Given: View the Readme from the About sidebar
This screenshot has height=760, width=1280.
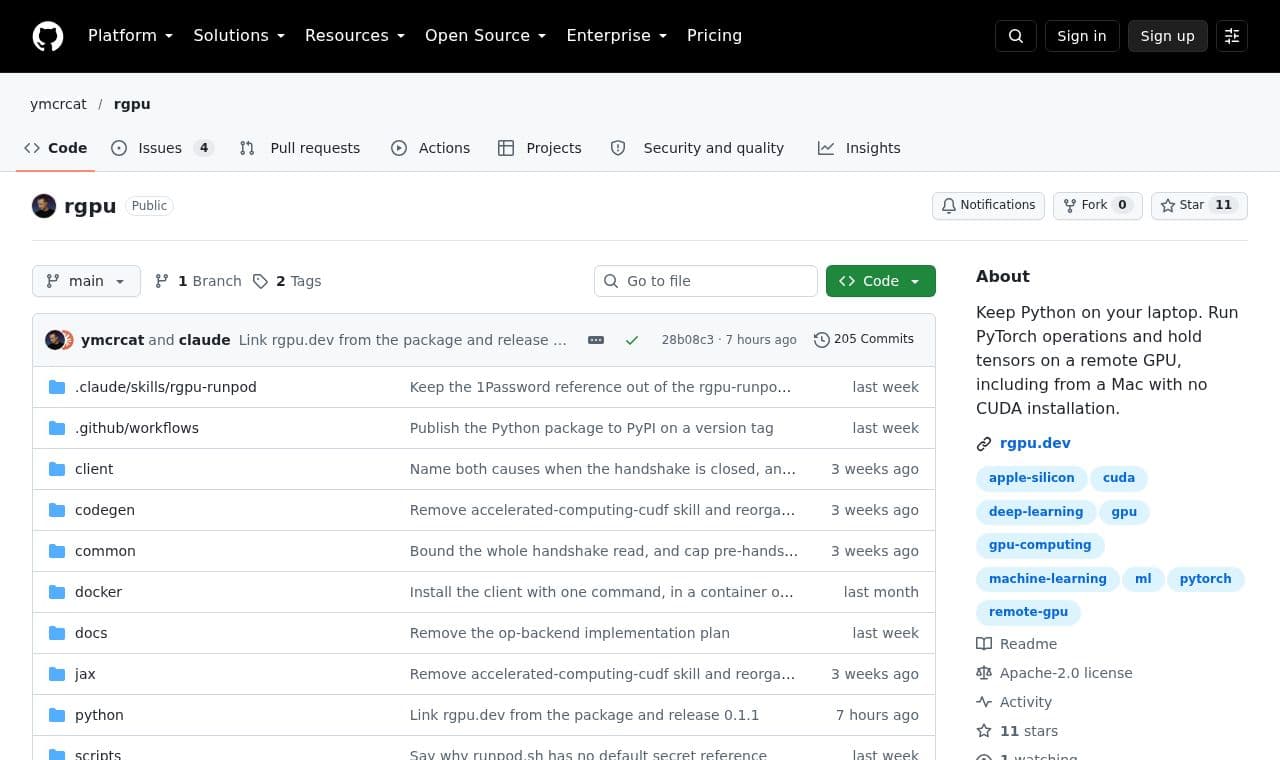Looking at the screenshot, I should pos(1017,644).
